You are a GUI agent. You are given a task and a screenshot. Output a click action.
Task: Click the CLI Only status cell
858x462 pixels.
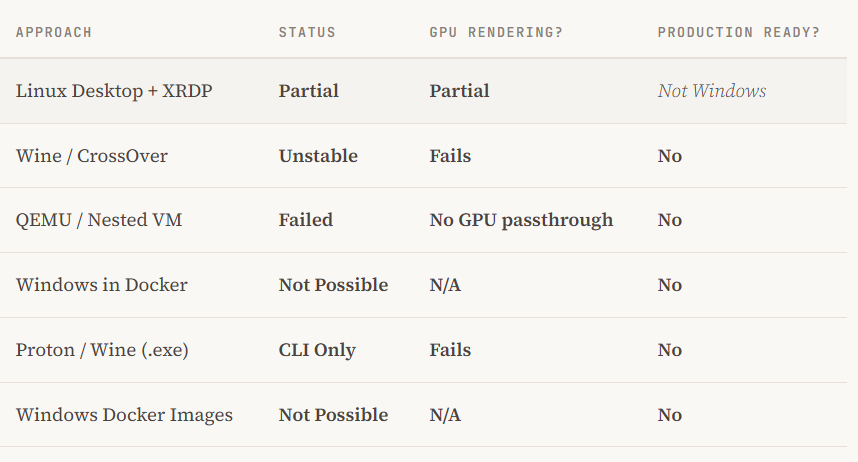click(x=317, y=350)
